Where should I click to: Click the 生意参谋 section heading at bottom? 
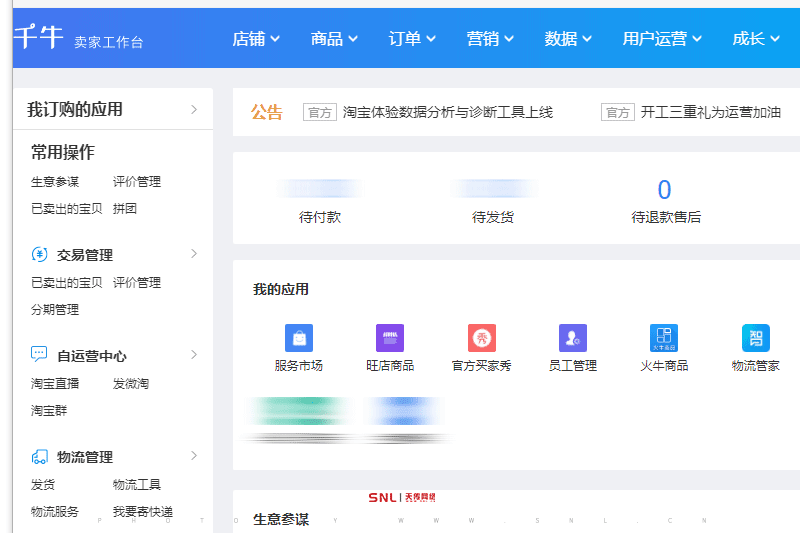click(x=281, y=519)
